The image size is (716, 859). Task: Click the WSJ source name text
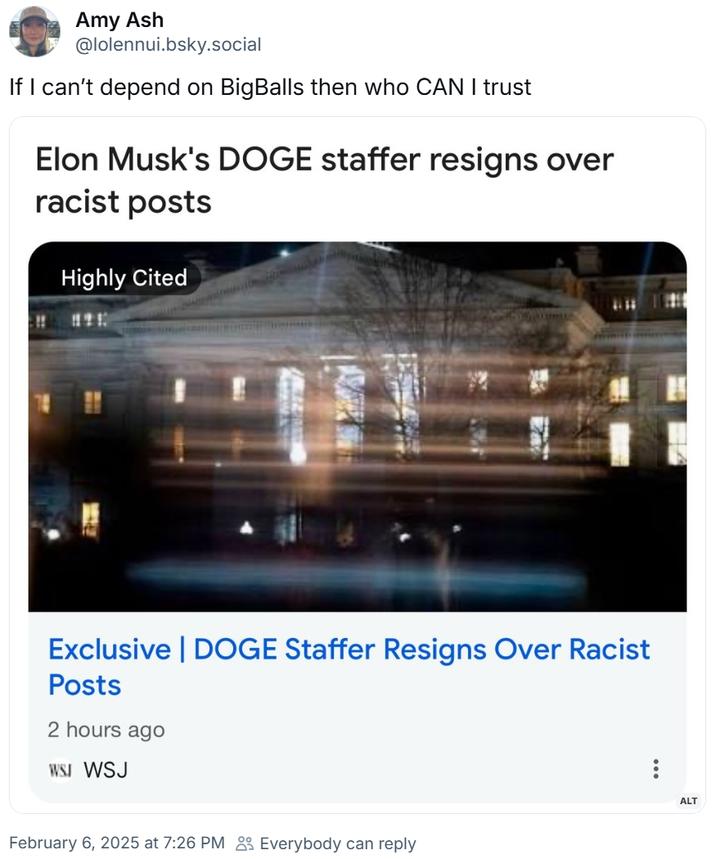(106, 770)
